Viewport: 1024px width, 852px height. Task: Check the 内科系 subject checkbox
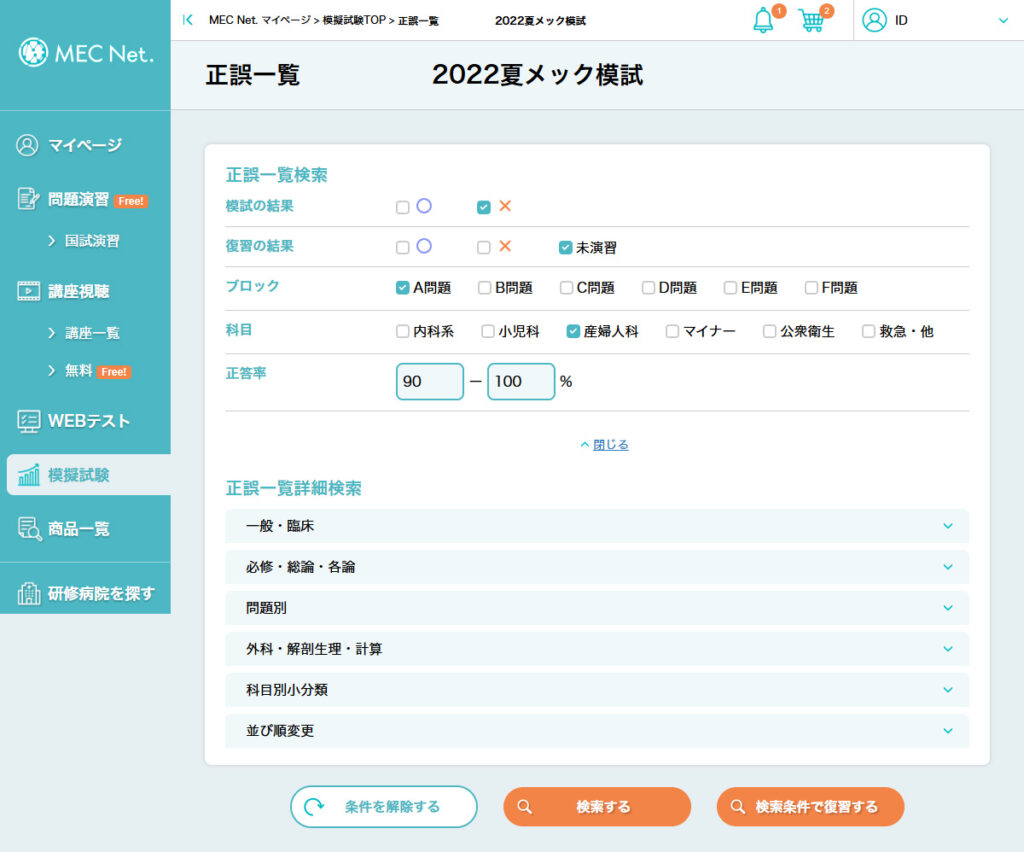tap(403, 332)
